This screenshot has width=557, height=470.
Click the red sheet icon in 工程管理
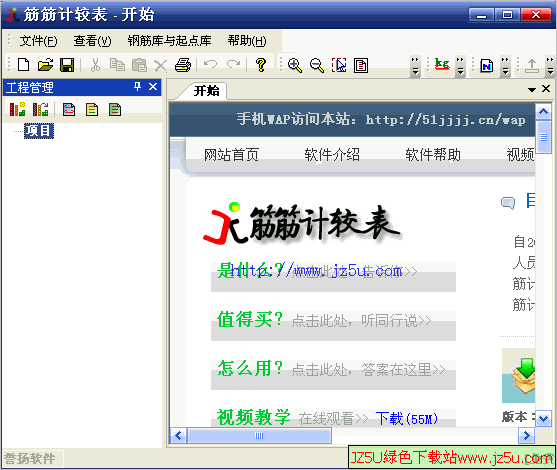[x=69, y=110]
